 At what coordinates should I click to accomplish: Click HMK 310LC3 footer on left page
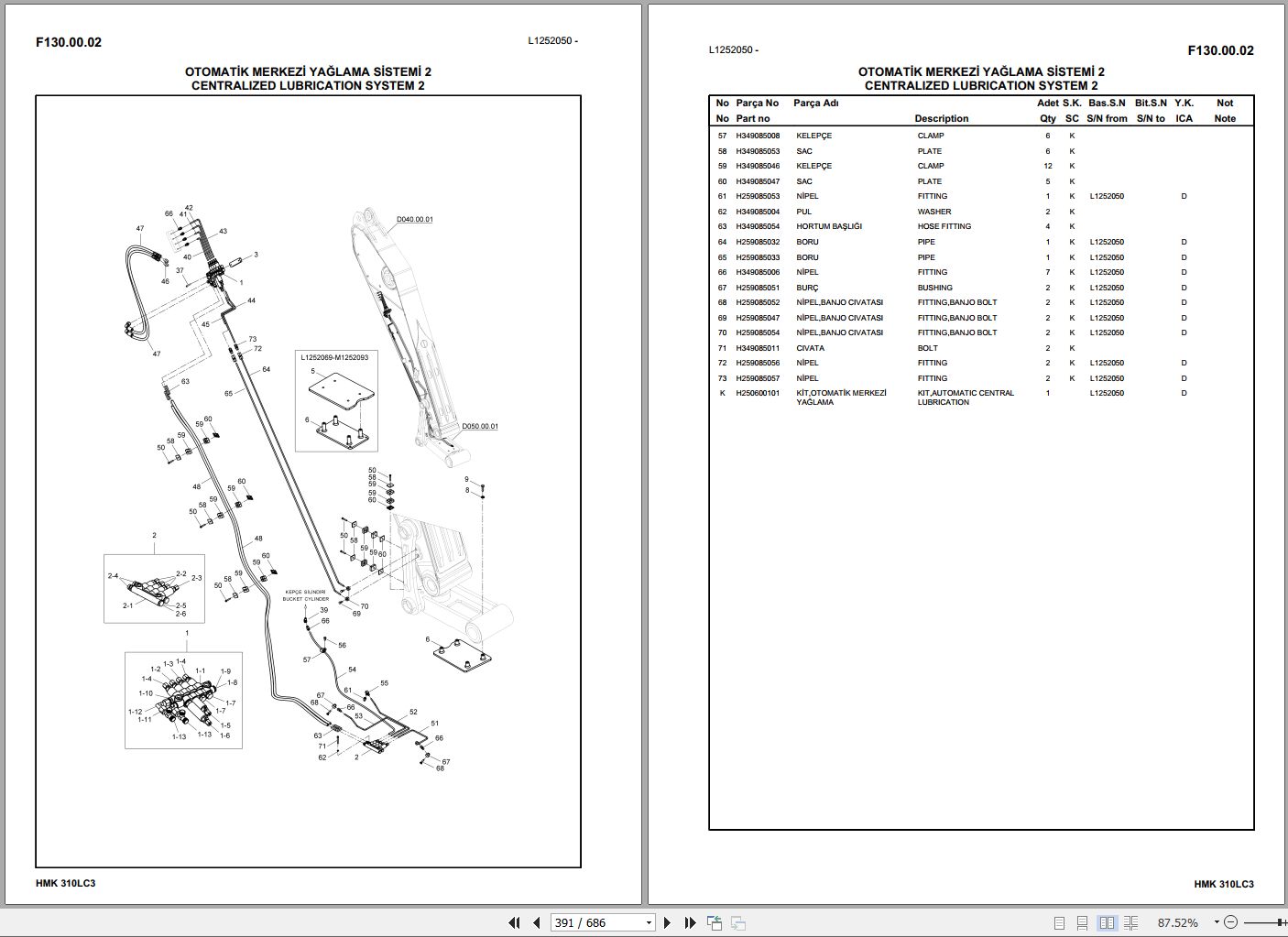[x=65, y=883]
